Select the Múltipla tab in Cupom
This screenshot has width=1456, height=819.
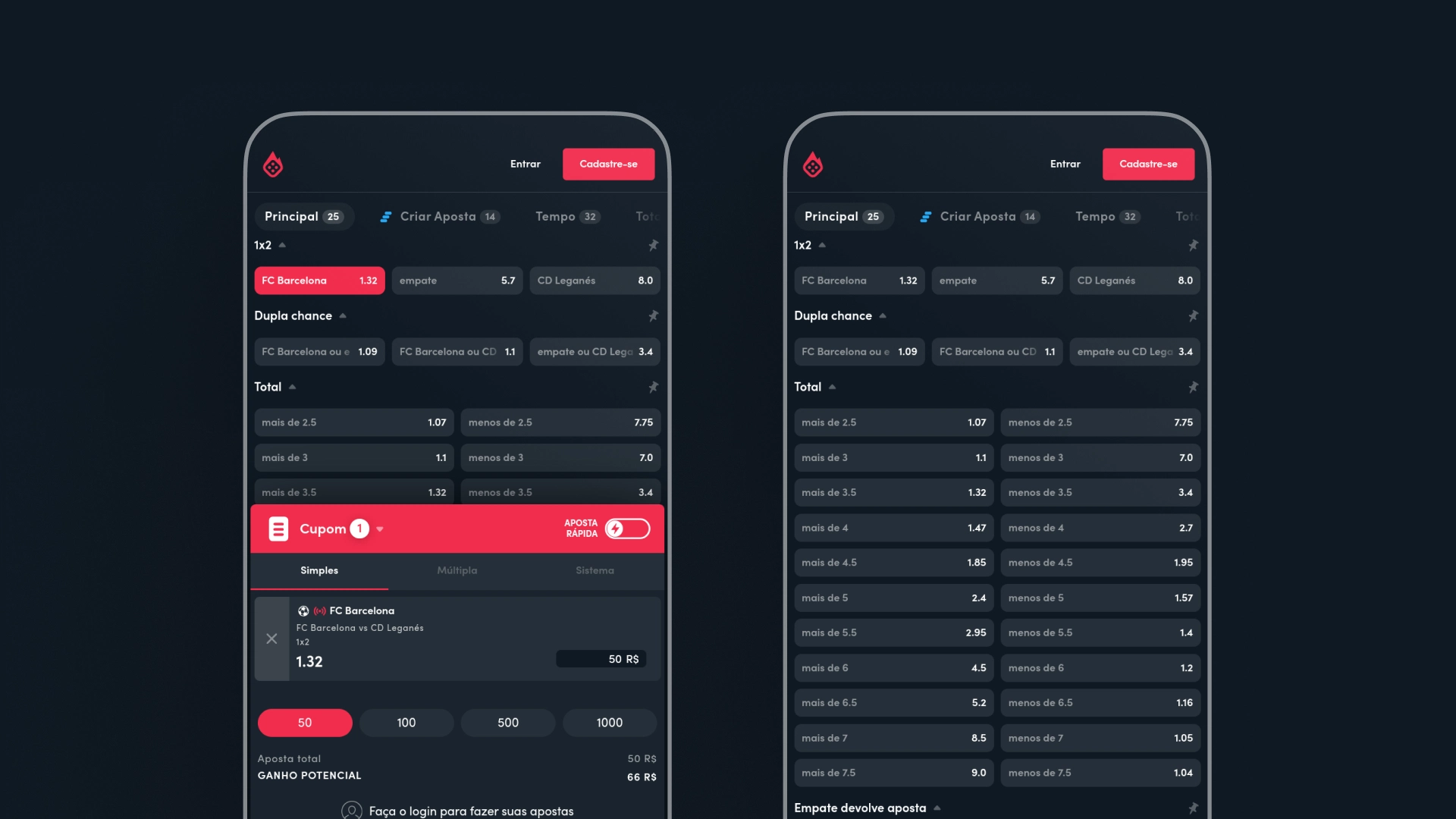tap(457, 571)
